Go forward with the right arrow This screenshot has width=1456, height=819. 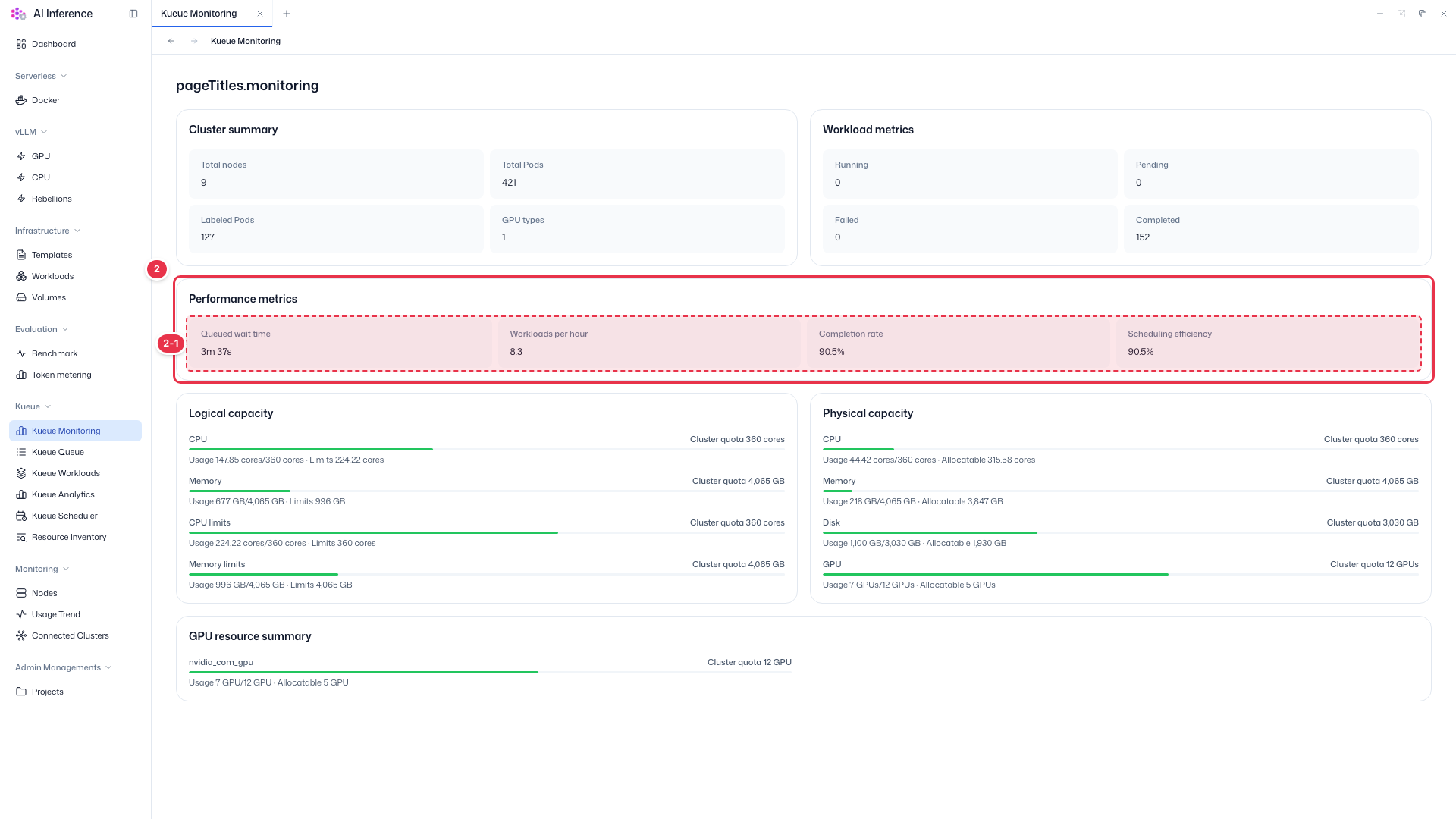point(194,41)
